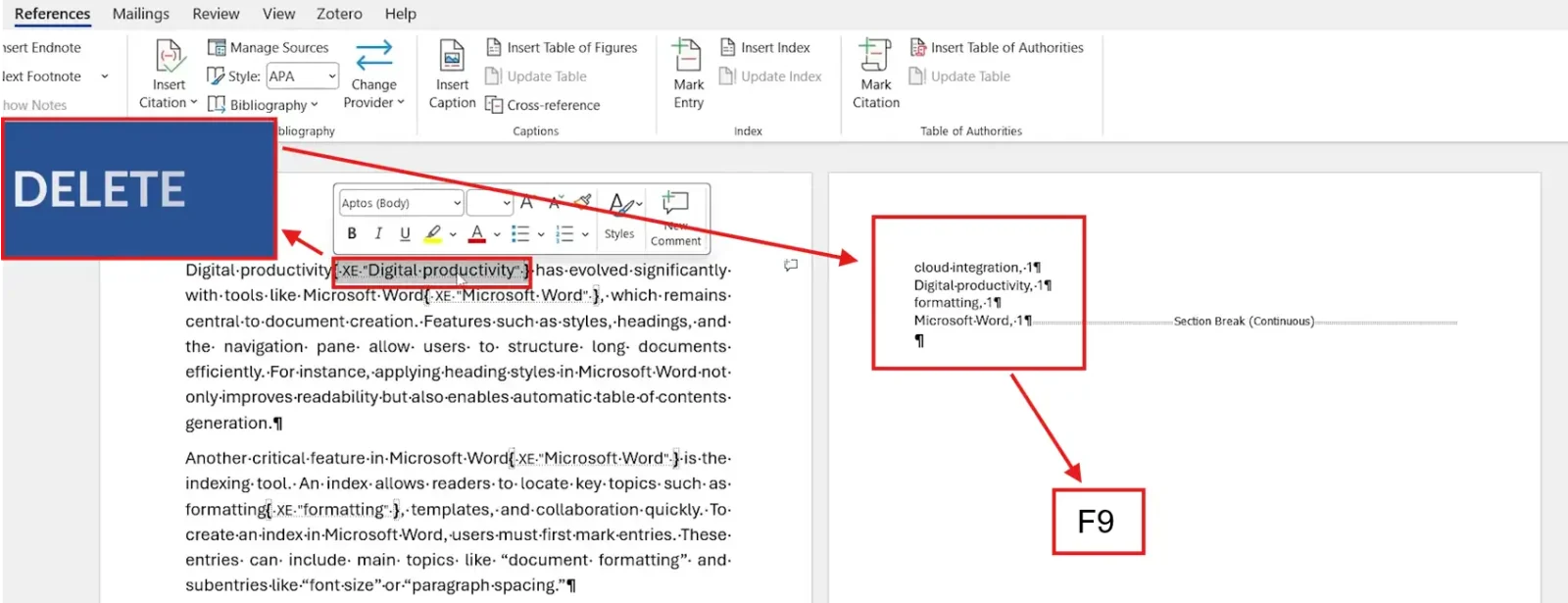Screen dimensions: 1568x603
Task: Click the 'Digital productivity, 1' index entry
Action: point(982,284)
